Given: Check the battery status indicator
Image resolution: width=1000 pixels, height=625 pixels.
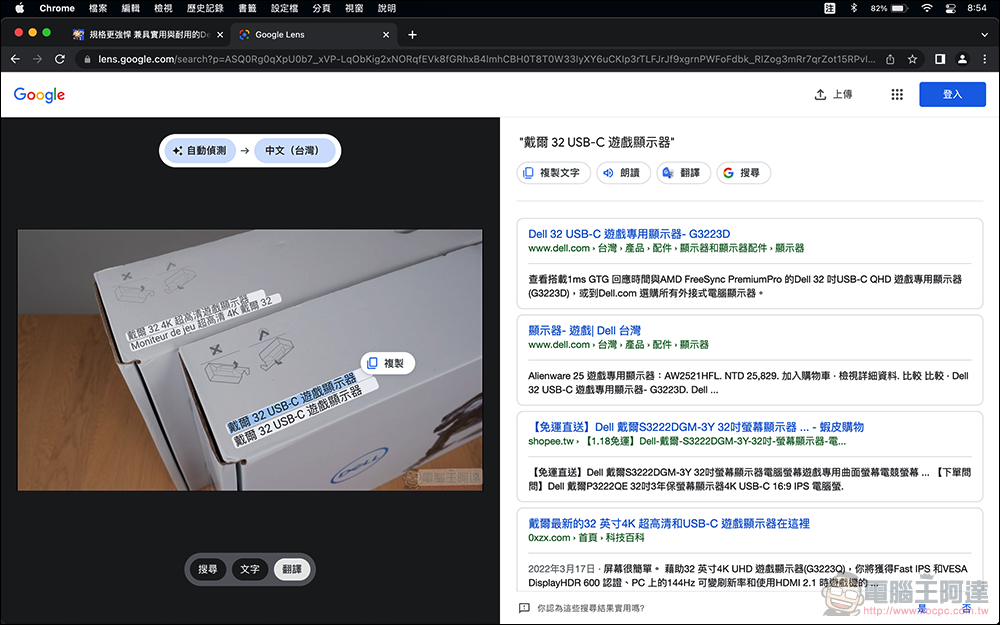Looking at the screenshot, I should pyautogui.click(x=888, y=8).
